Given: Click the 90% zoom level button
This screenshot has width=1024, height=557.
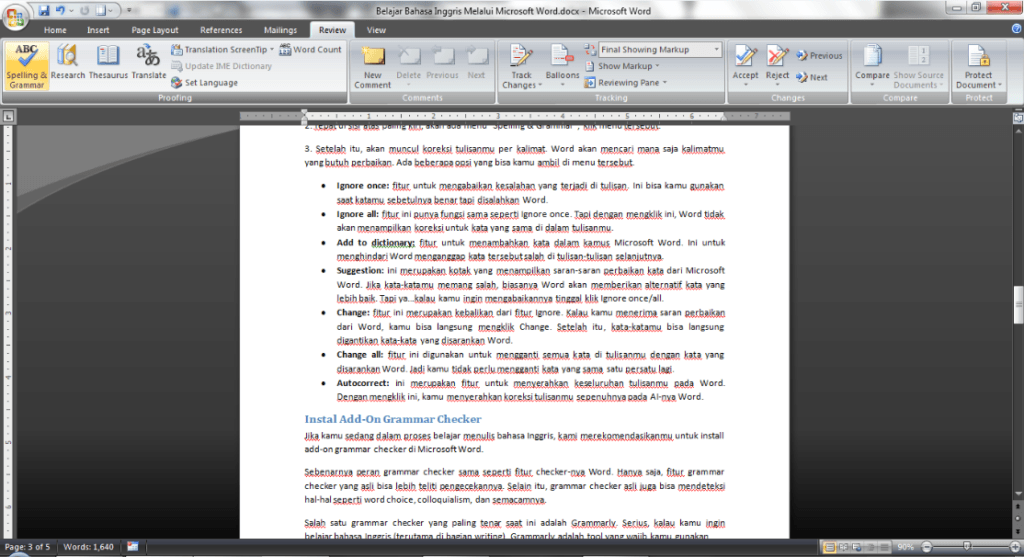Looking at the screenshot, I should click(x=904, y=547).
